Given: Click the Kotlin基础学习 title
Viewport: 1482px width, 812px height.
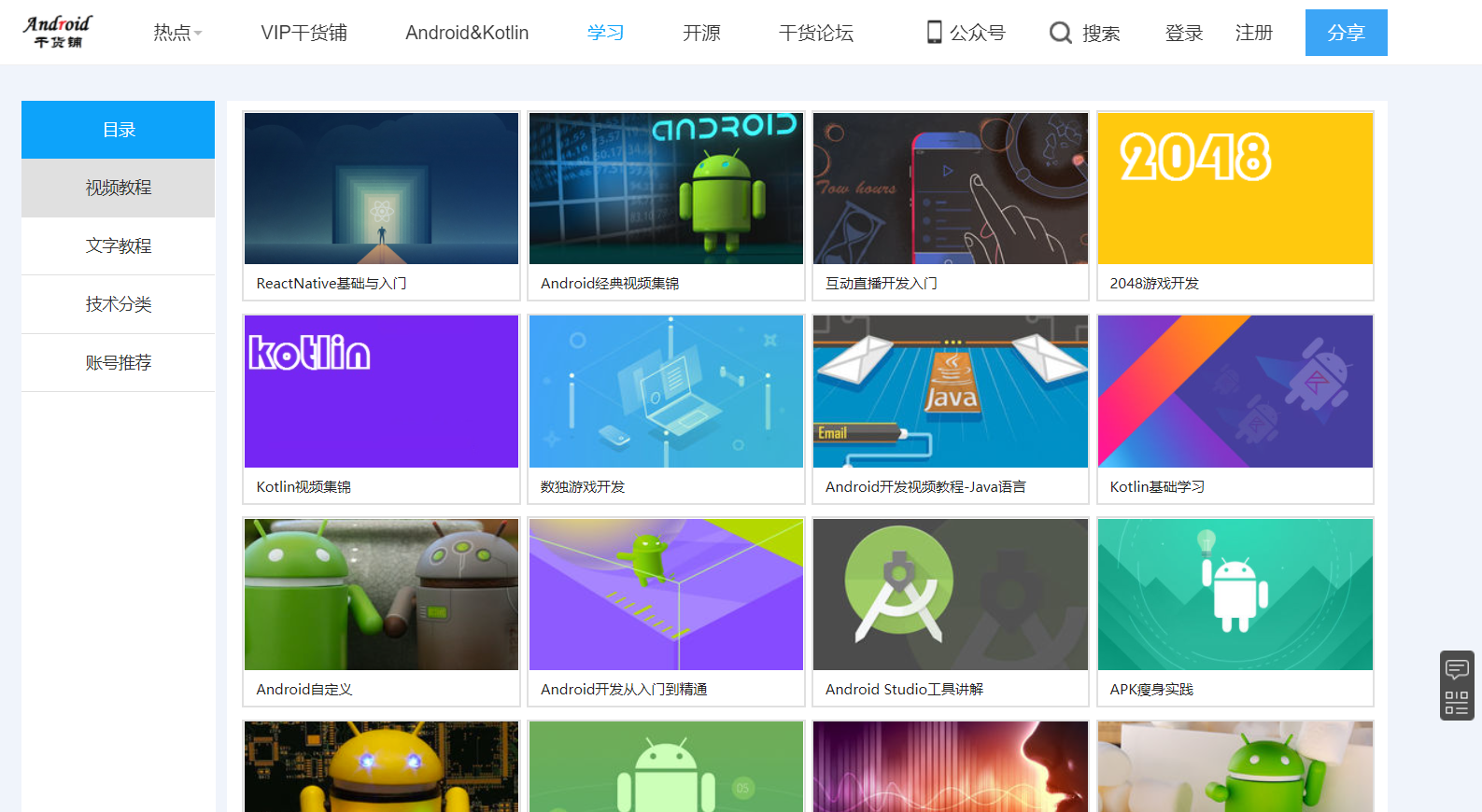Looking at the screenshot, I should [1157, 487].
